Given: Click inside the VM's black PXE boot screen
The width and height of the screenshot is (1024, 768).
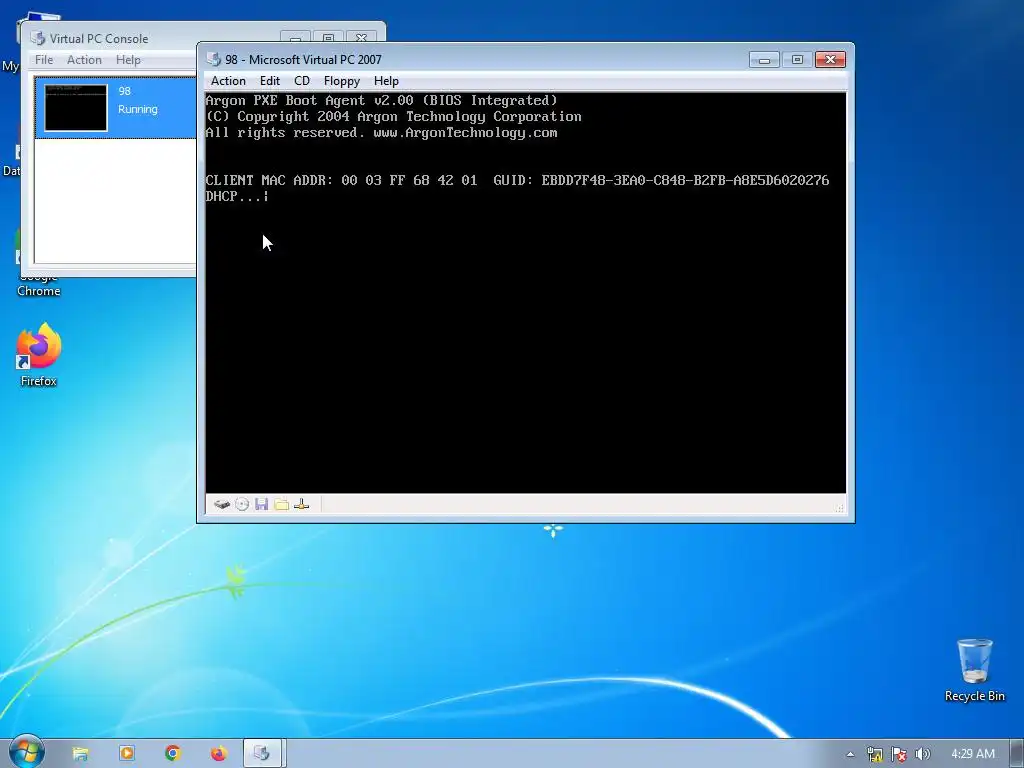Looking at the screenshot, I should [x=526, y=293].
